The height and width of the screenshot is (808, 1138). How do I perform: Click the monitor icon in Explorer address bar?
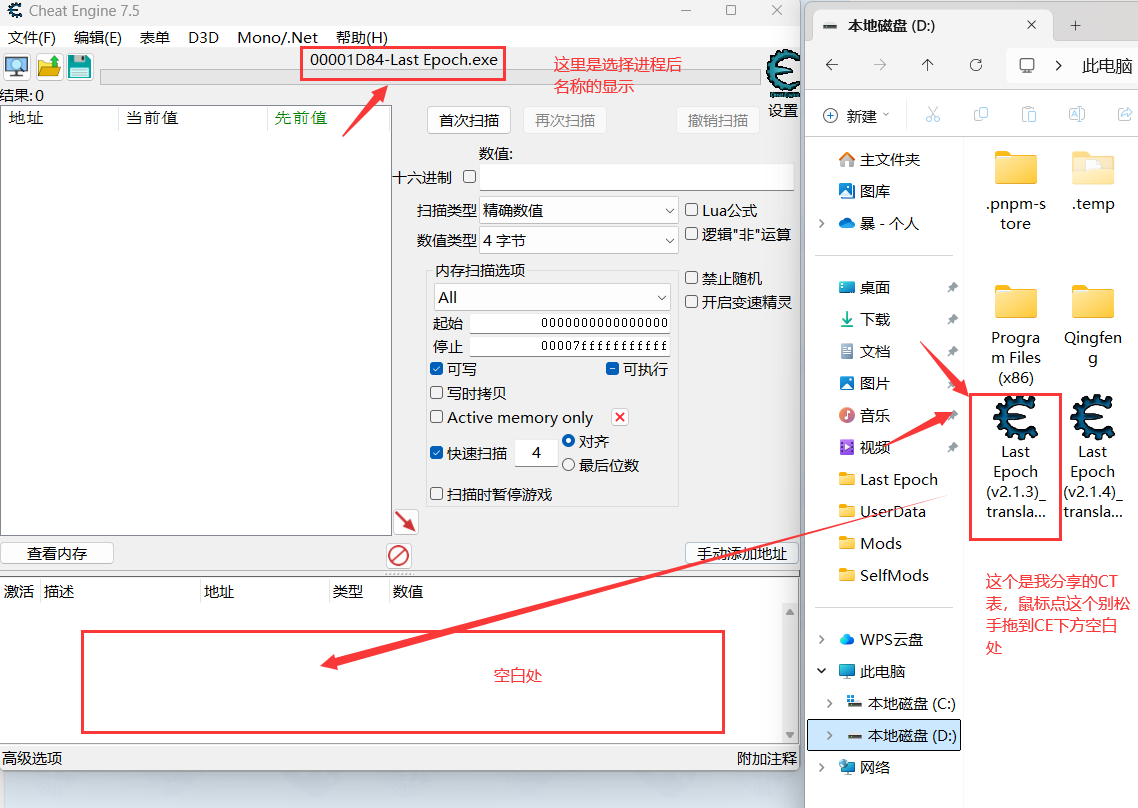(x=1027, y=65)
